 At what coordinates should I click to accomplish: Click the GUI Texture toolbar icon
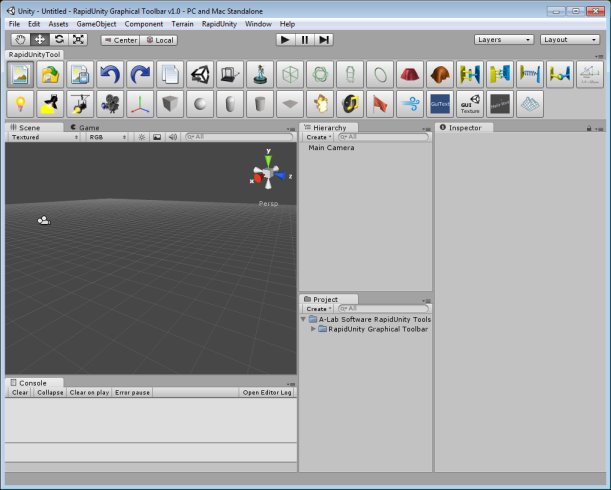[469, 104]
